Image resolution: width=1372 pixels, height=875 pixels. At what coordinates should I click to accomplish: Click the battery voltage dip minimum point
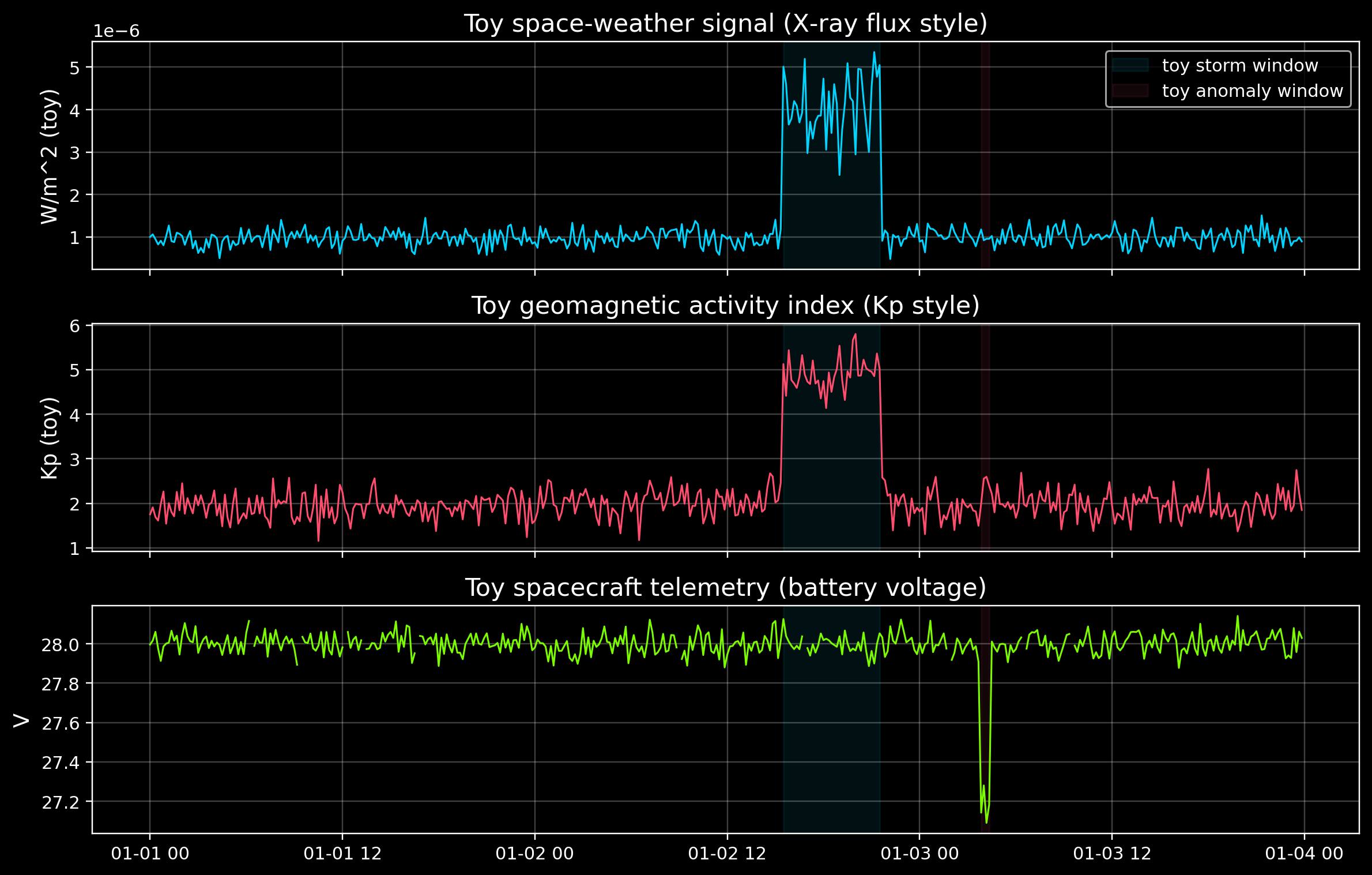pos(986,823)
